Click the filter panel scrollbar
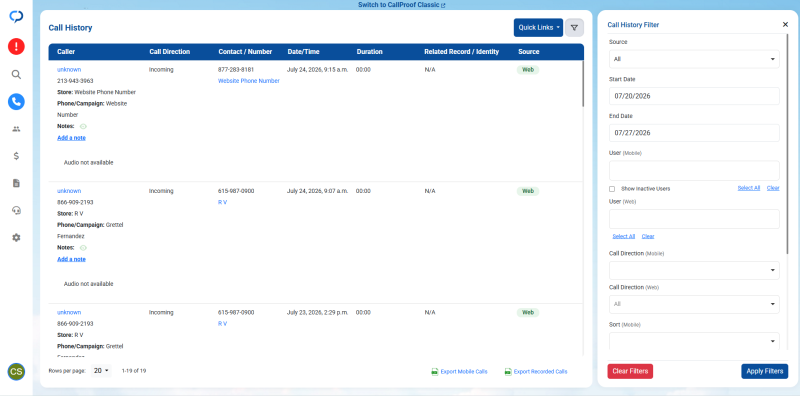This screenshot has width=800, height=396. [x=788, y=143]
